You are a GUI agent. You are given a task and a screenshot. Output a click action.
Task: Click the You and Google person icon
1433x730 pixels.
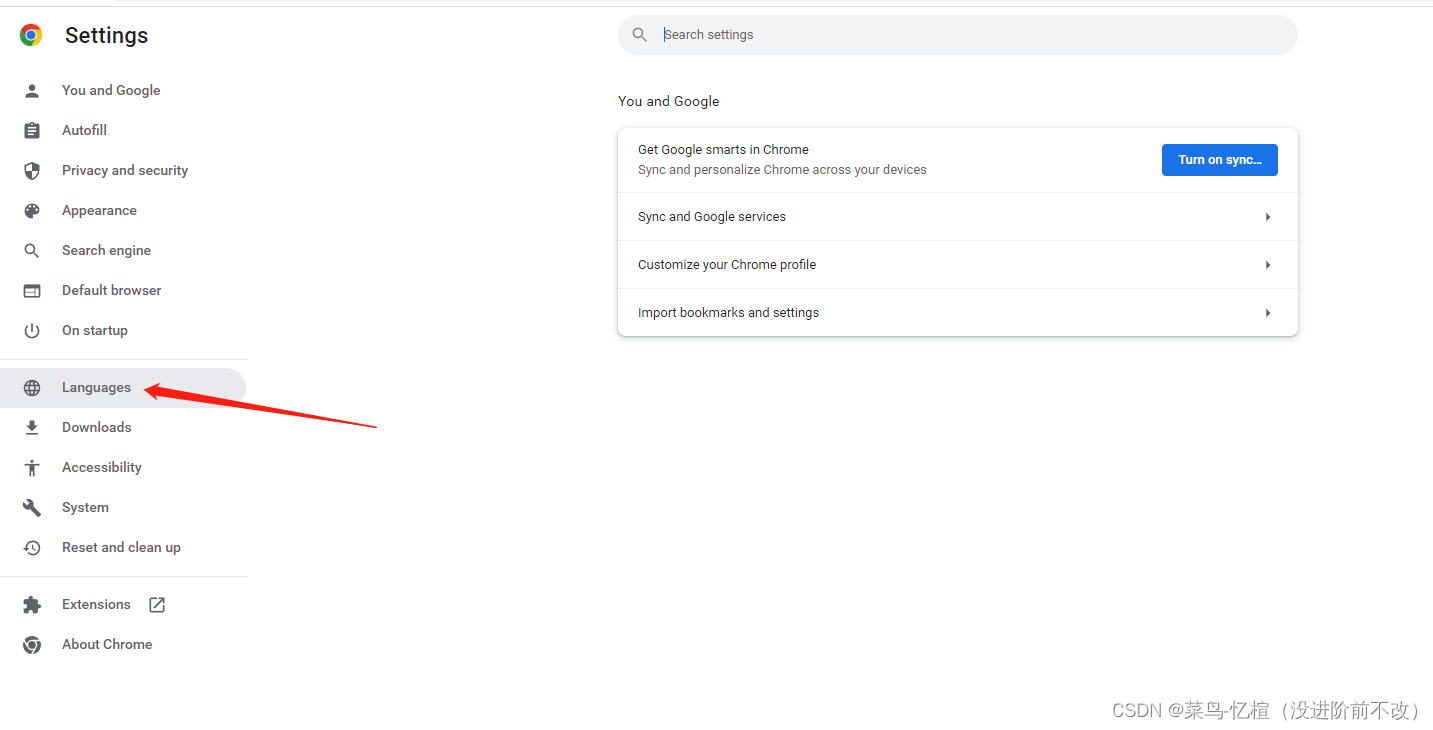(32, 90)
